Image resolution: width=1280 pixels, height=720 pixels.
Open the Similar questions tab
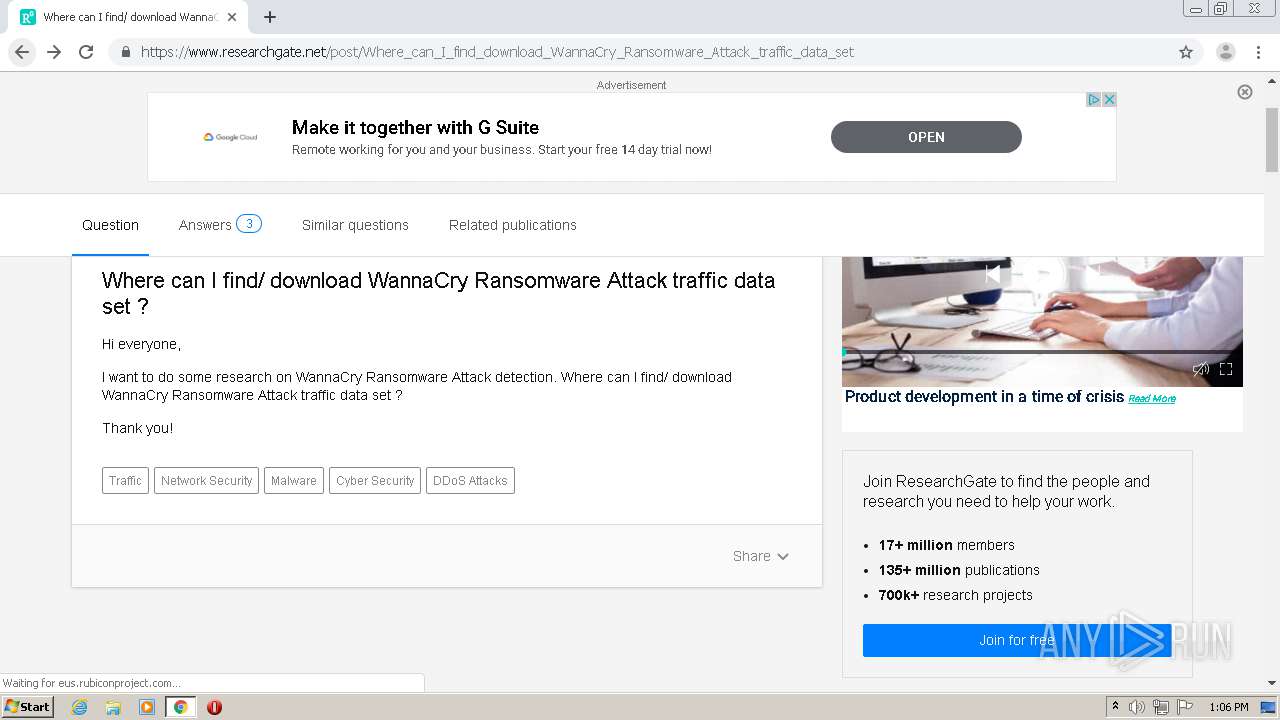(355, 225)
